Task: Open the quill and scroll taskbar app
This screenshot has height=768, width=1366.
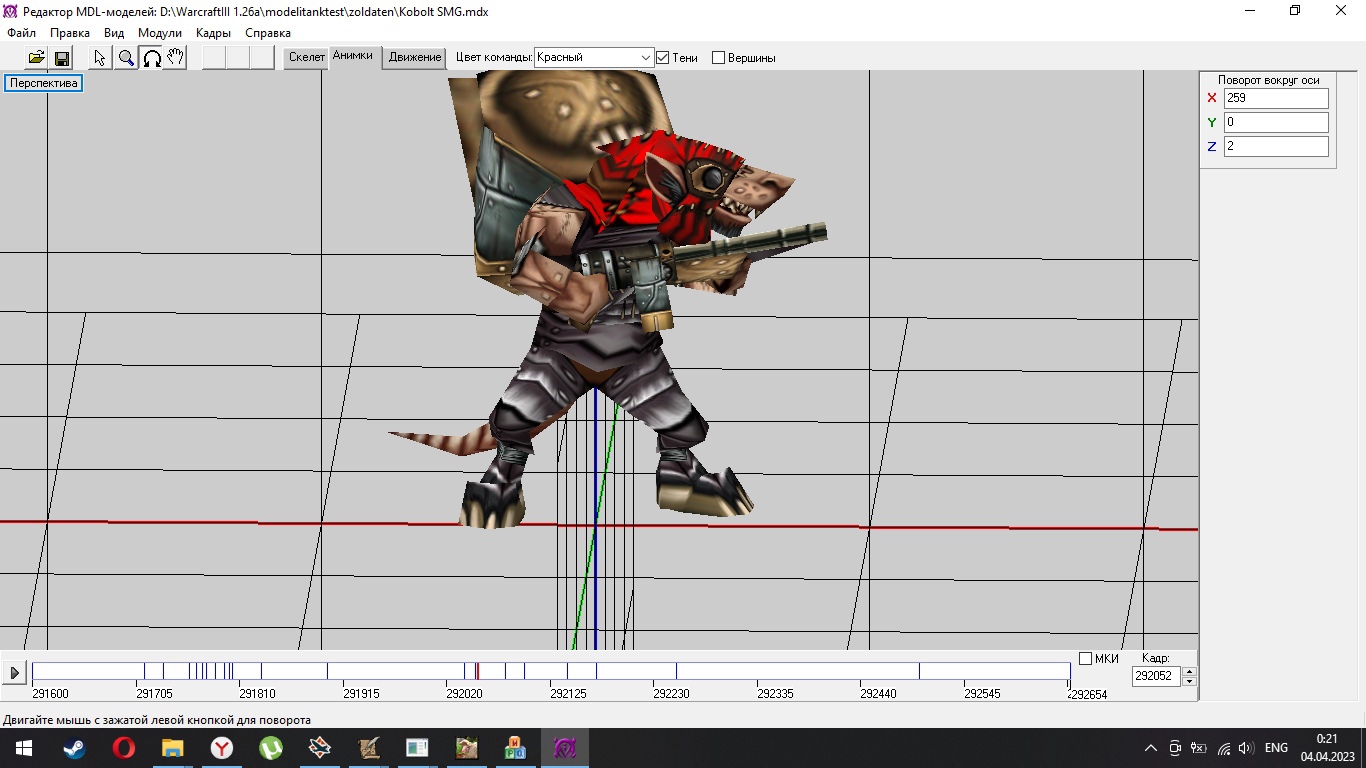Action: [x=369, y=748]
